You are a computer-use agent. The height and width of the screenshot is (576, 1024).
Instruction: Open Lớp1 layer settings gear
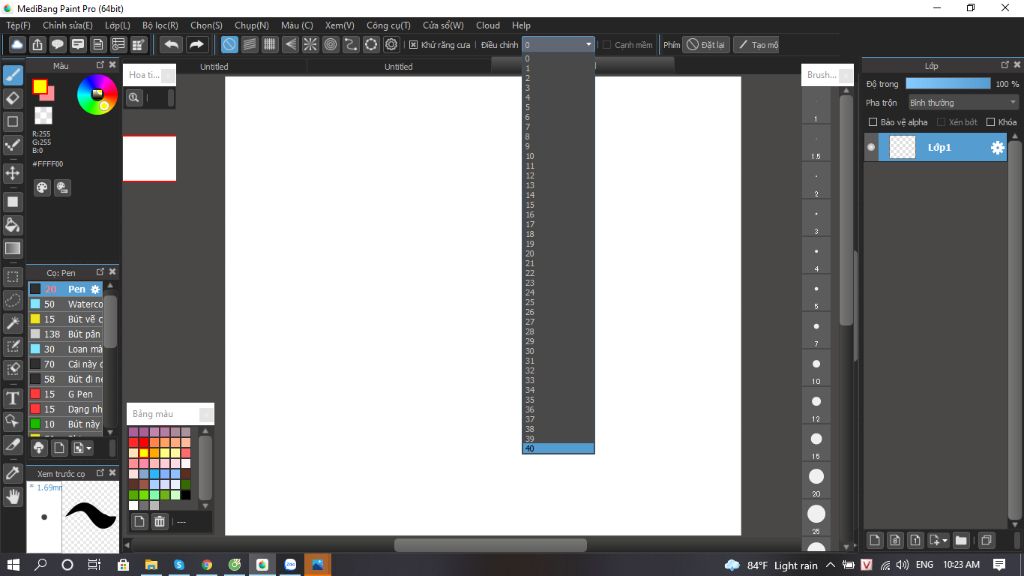[997, 148]
